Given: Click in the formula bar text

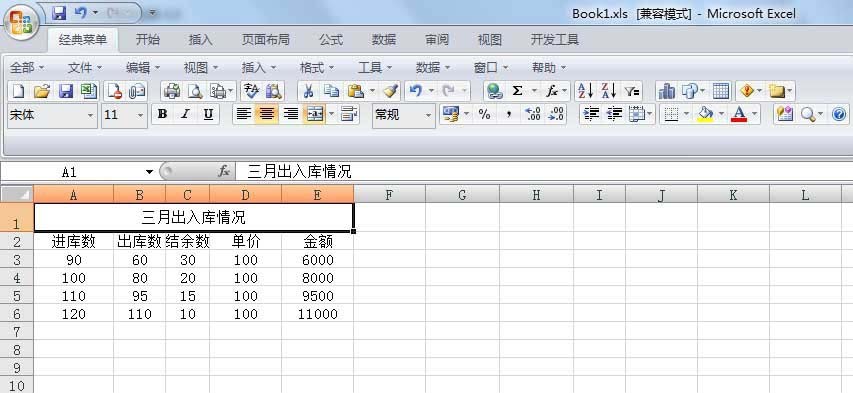Looking at the screenshot, I should (299, 172).
